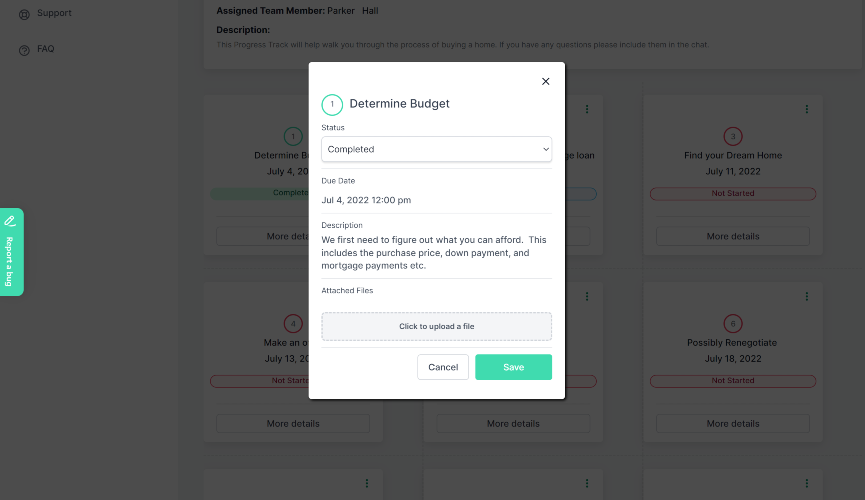This screenshot has width=865, height=500.
Task: Open options menu for Find your Dream Home
Action: tap(807, 109)
